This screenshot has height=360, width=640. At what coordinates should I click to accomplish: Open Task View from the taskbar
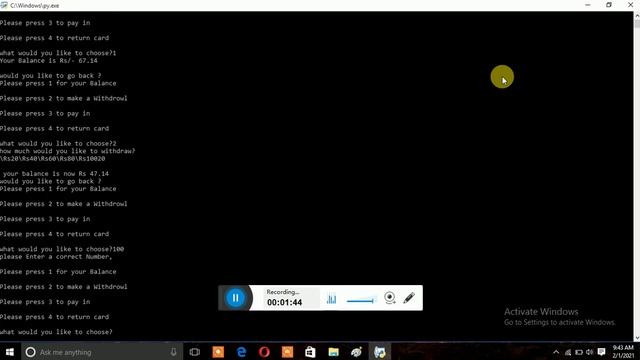[x=195, y=352]
